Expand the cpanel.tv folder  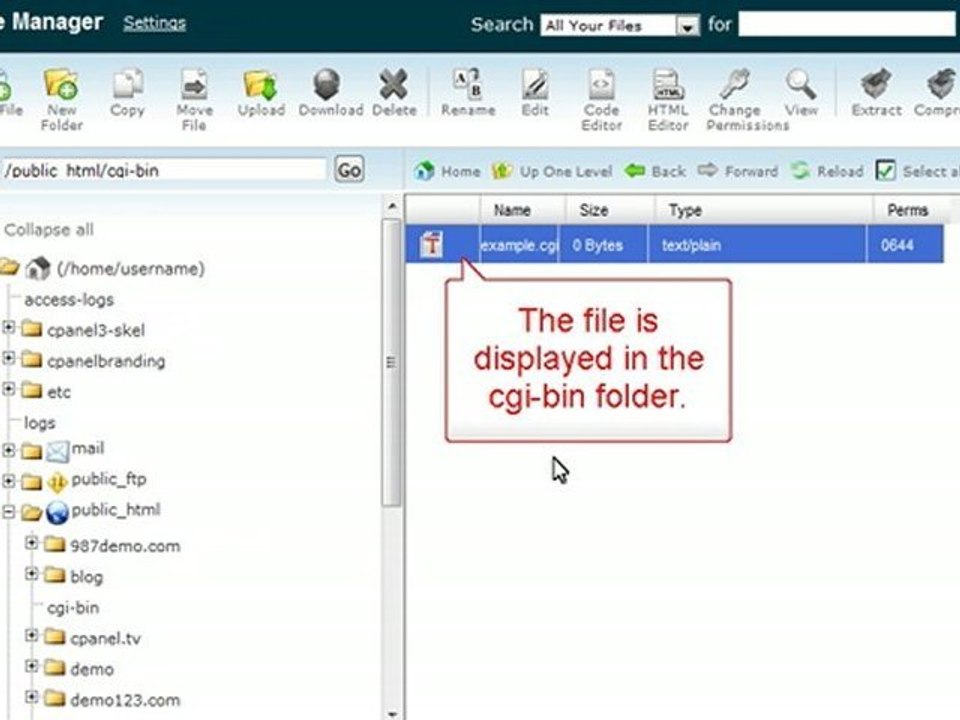[32, 636]
